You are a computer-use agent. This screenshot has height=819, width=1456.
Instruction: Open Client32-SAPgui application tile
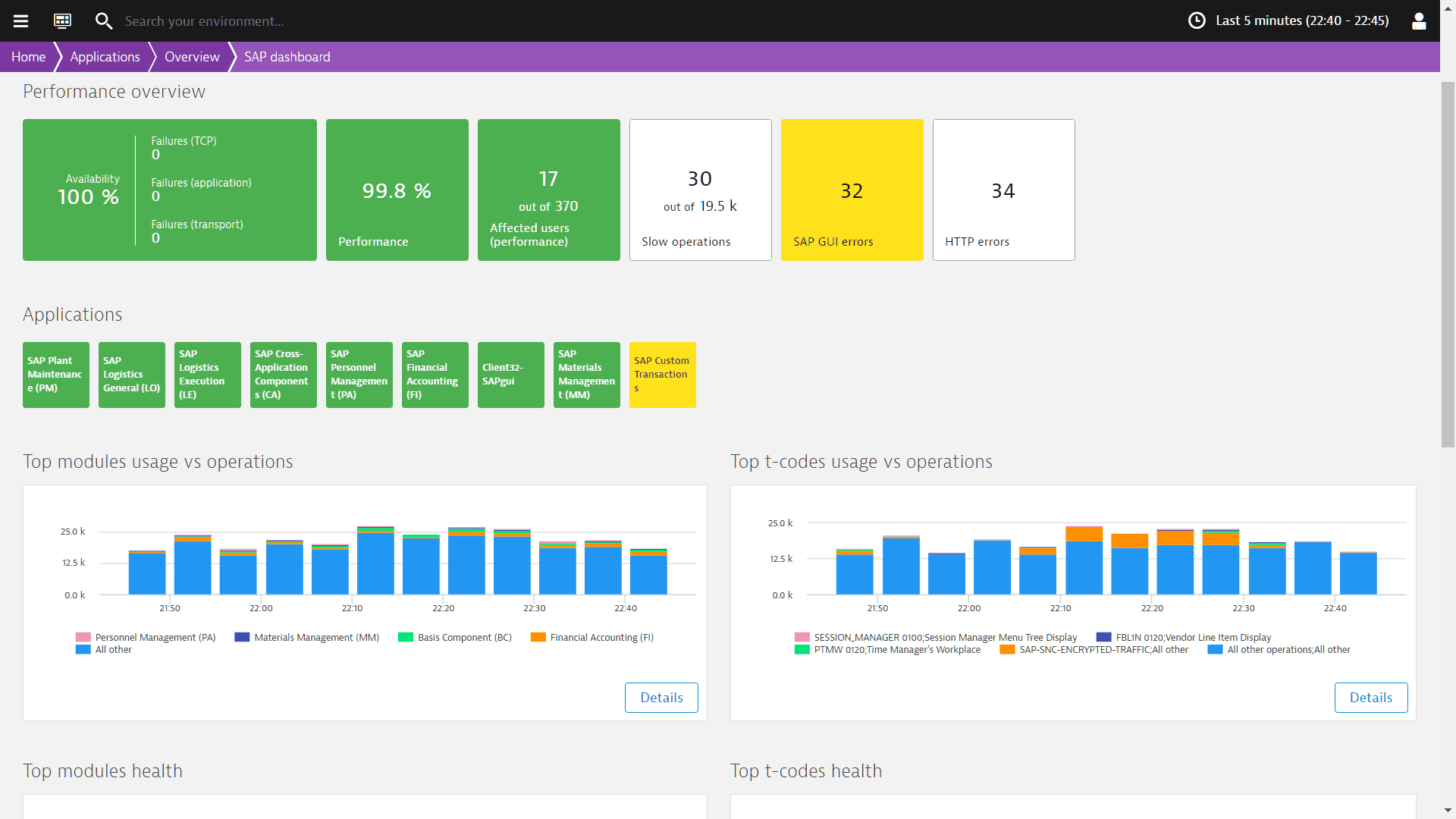click(x=511, y=375)
